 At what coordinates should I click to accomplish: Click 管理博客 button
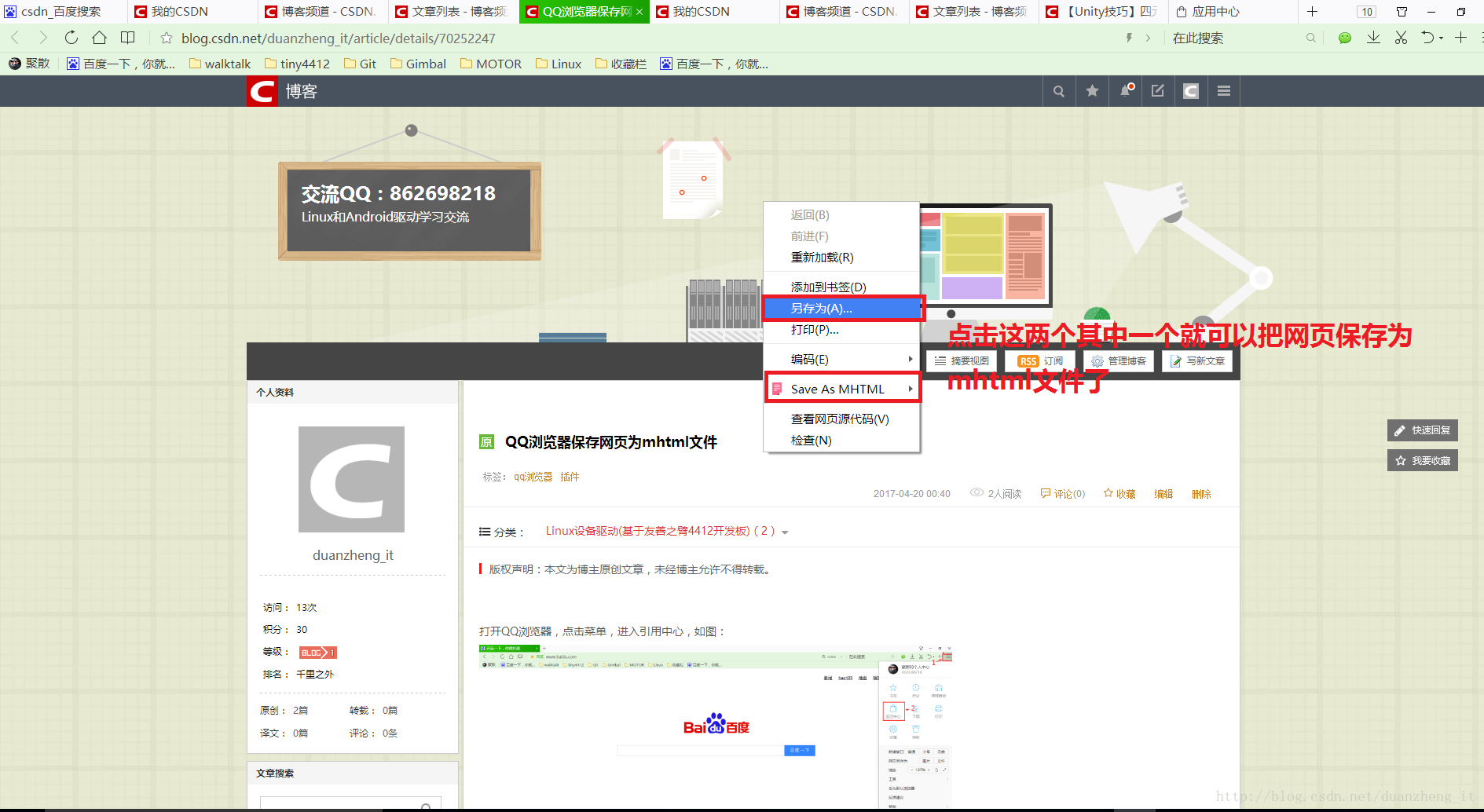1119,361
